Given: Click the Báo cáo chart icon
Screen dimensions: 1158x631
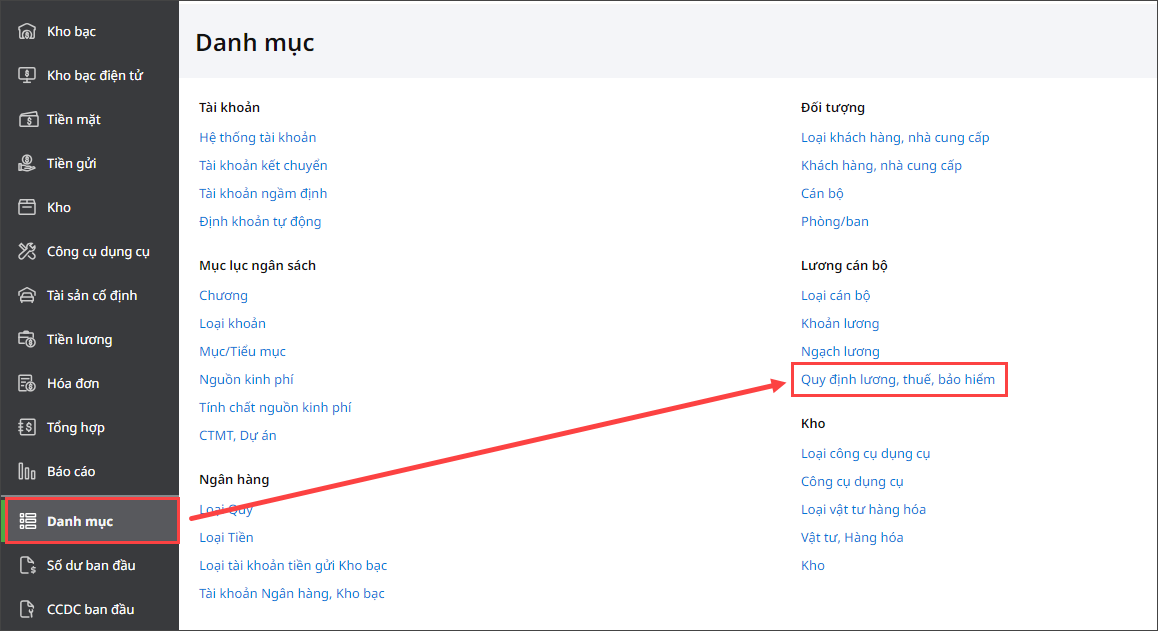Looking at the screenshot, I should point(27,471).
